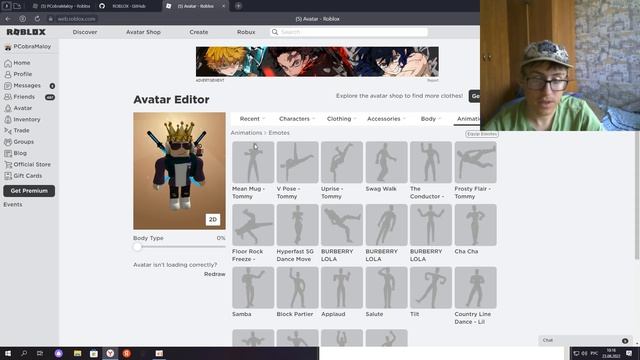The width and height of the screenshot is (640, 360).
Task: Reload the page with refresh icon
Action: [x=37, y=19]
